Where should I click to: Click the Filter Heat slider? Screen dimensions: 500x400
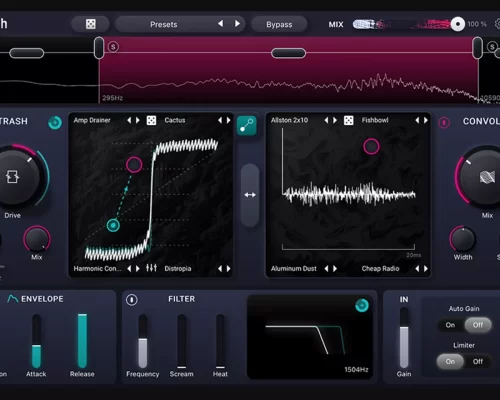[220, 341]
